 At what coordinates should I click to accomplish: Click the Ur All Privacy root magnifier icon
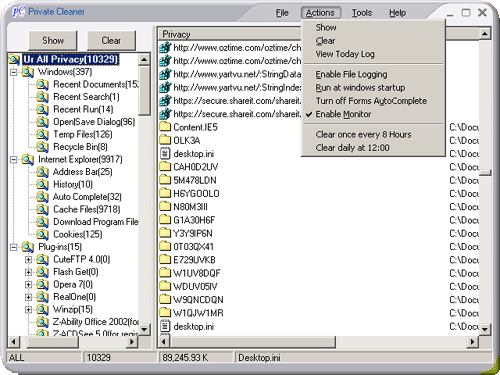click(x=15, y=59)
